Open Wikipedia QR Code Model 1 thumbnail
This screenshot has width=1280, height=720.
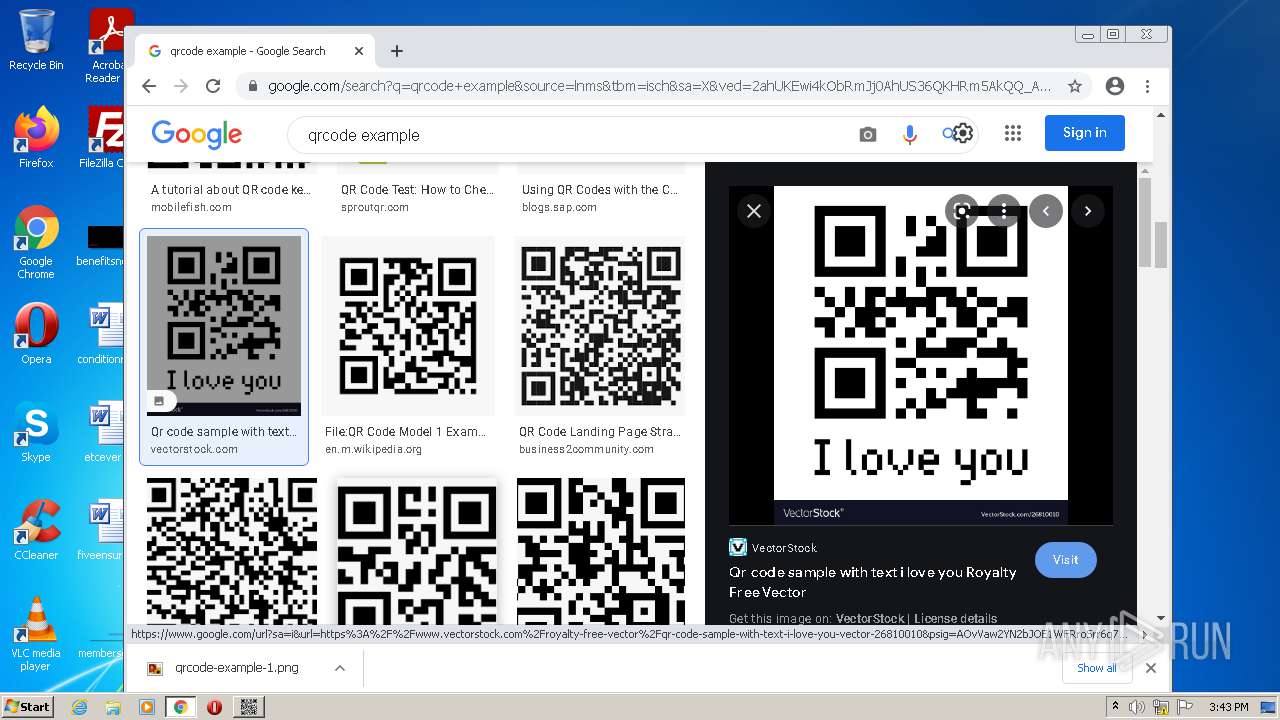tap(408, 325)
